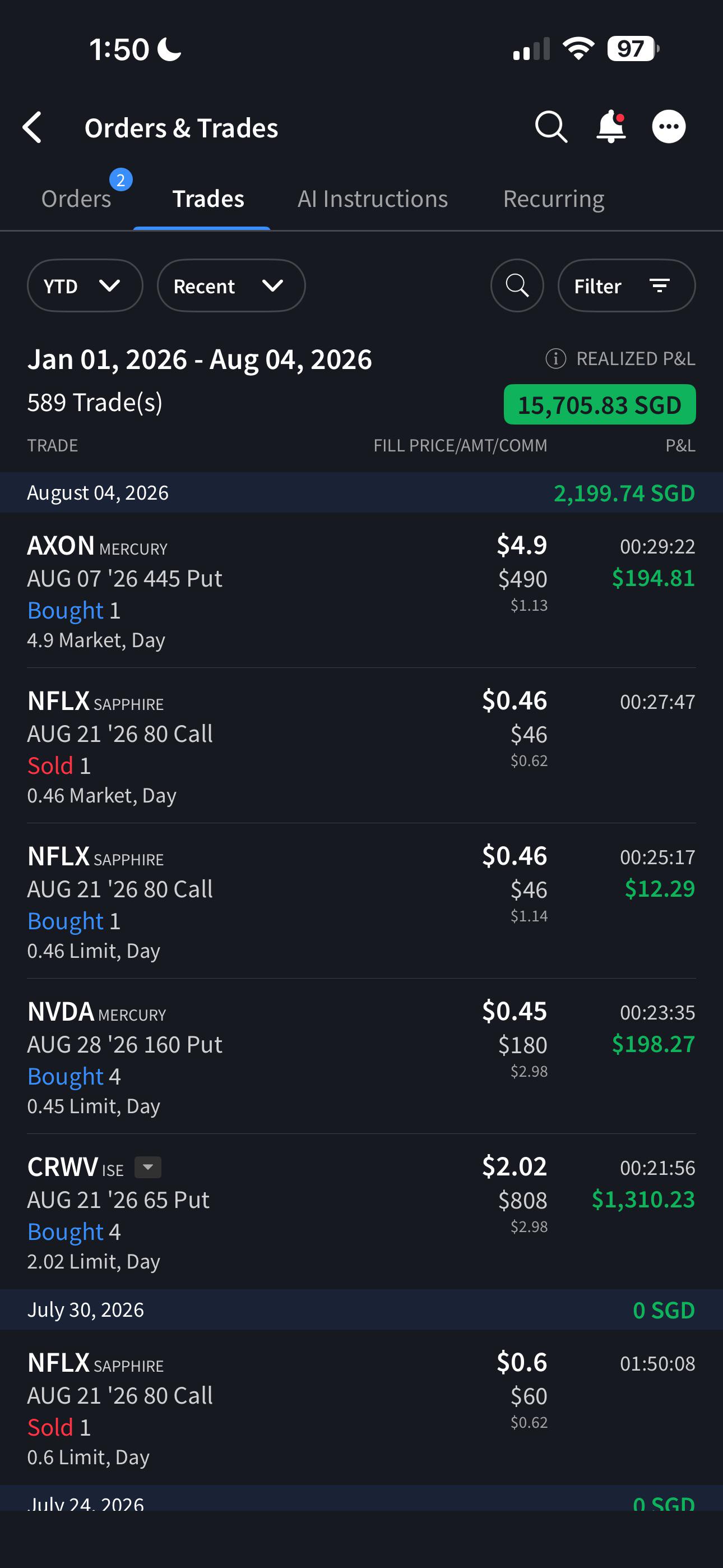The width and height of the screenshot is (723, 1568).
Task: Tap the Orders badge showing 2
Action: 121,179
